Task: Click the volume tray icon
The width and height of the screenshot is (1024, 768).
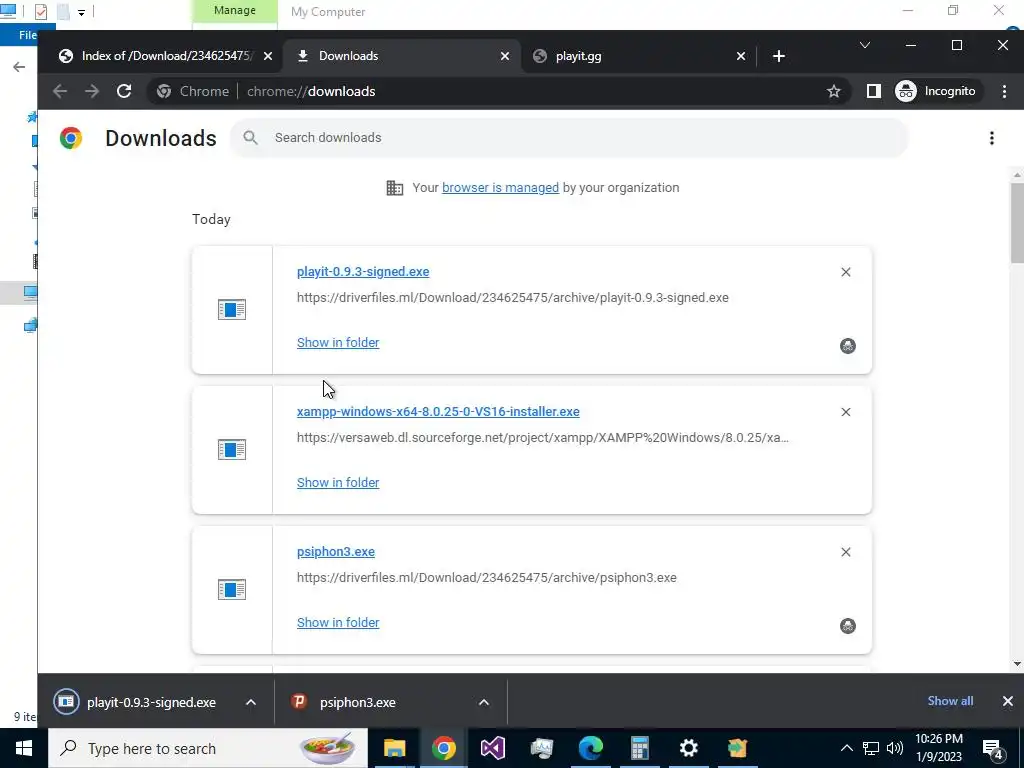Action: (x=895, y=748)
